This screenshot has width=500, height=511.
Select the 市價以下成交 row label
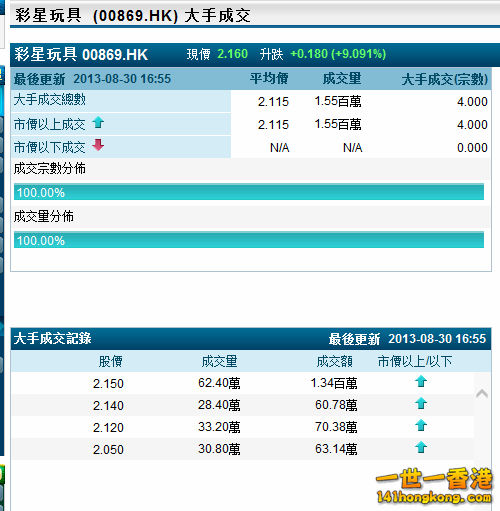click(x=50, y=147)
